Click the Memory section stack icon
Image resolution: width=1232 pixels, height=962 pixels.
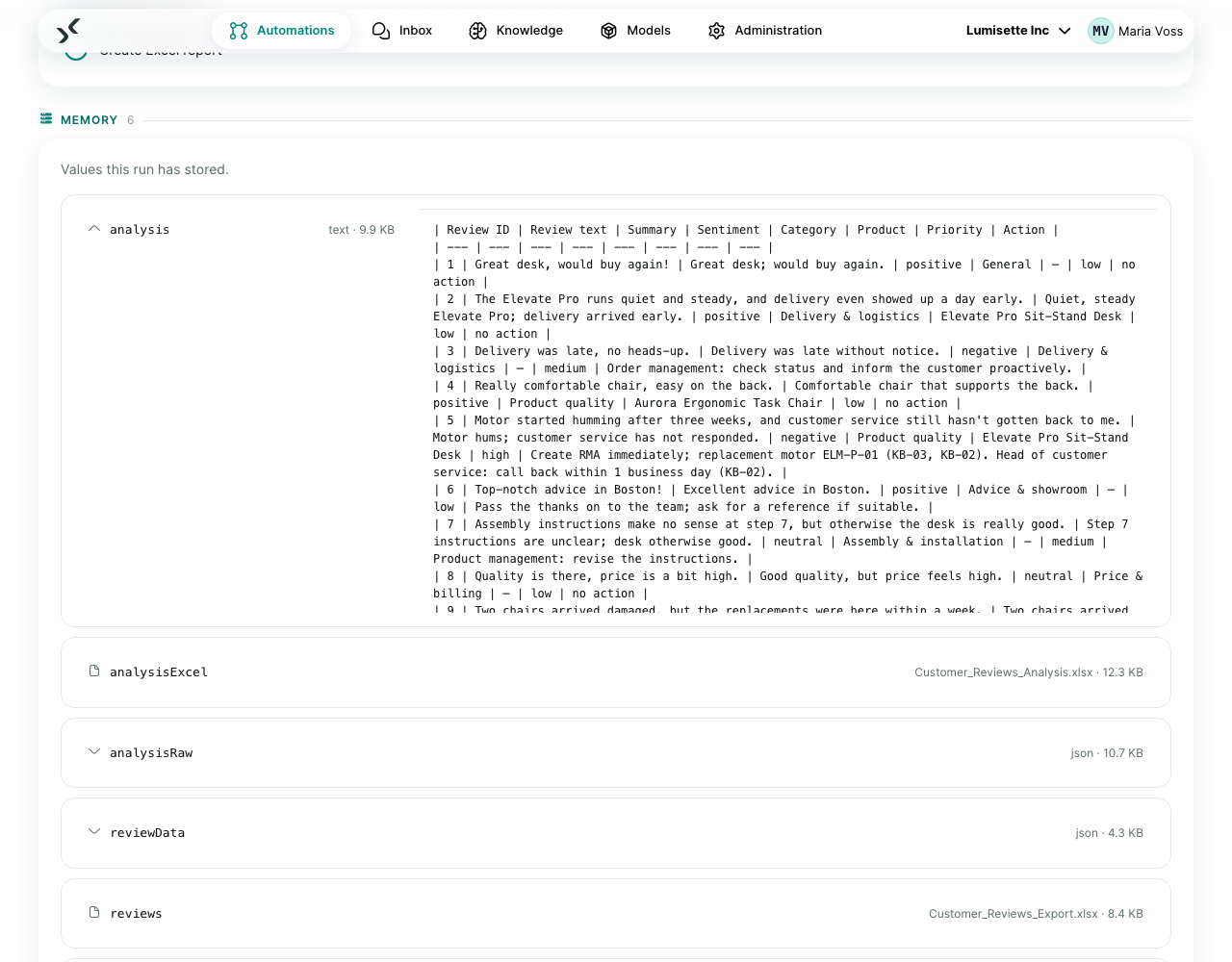[46, 119]
